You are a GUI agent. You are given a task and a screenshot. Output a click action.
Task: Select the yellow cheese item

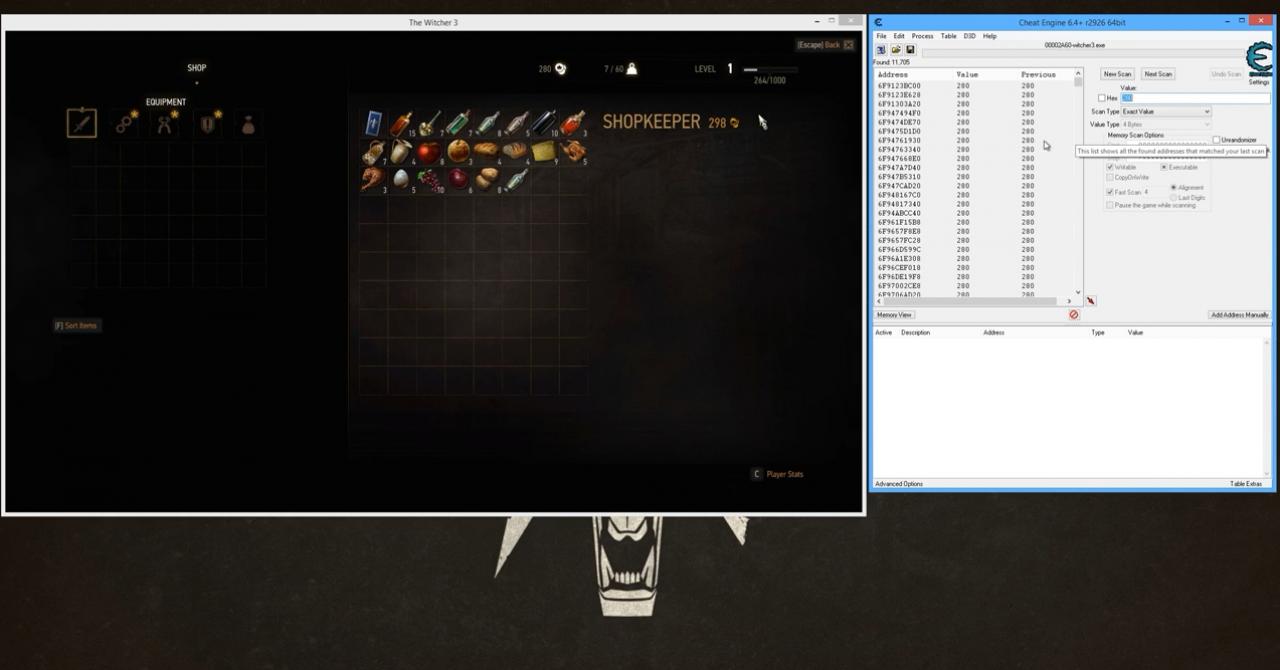coord(544,152)
